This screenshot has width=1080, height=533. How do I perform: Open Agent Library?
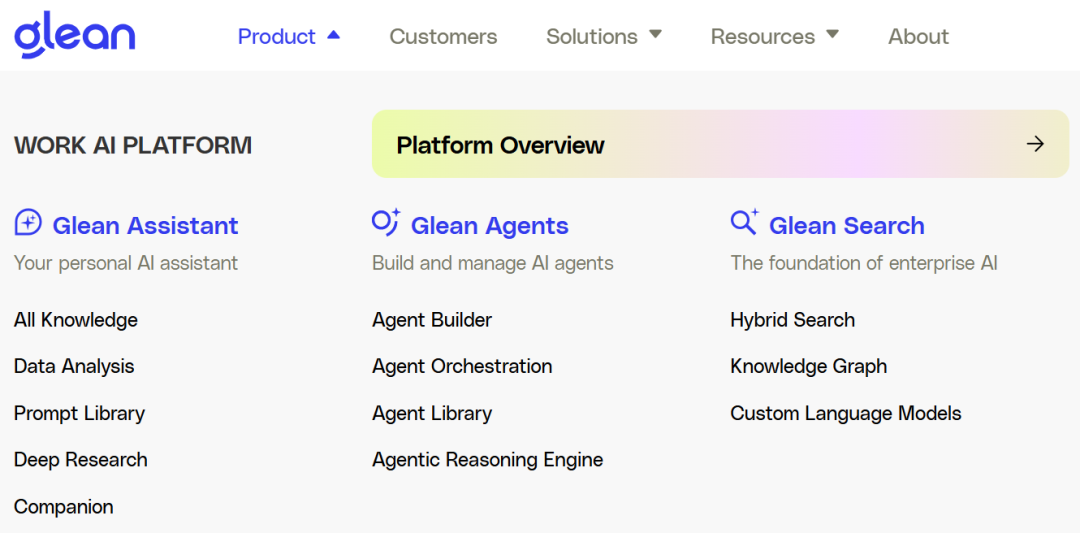point(432,413)
